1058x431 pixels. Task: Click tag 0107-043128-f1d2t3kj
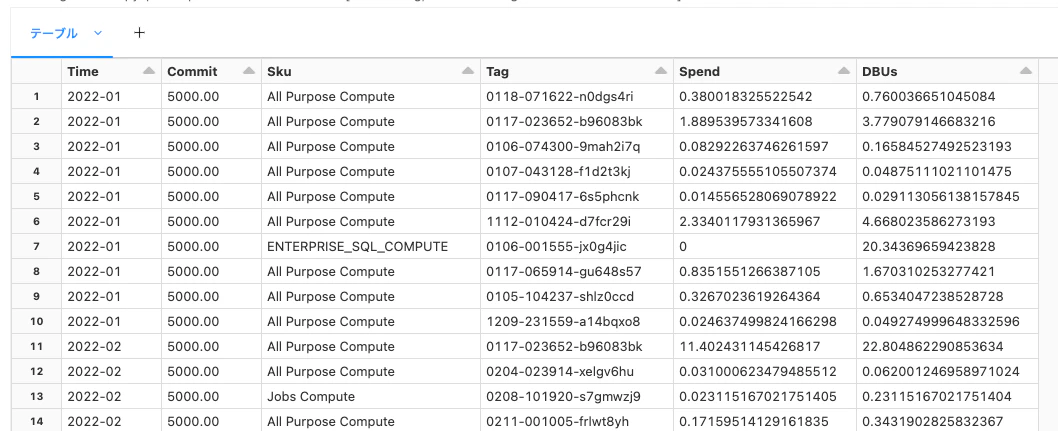coord(558,171)
